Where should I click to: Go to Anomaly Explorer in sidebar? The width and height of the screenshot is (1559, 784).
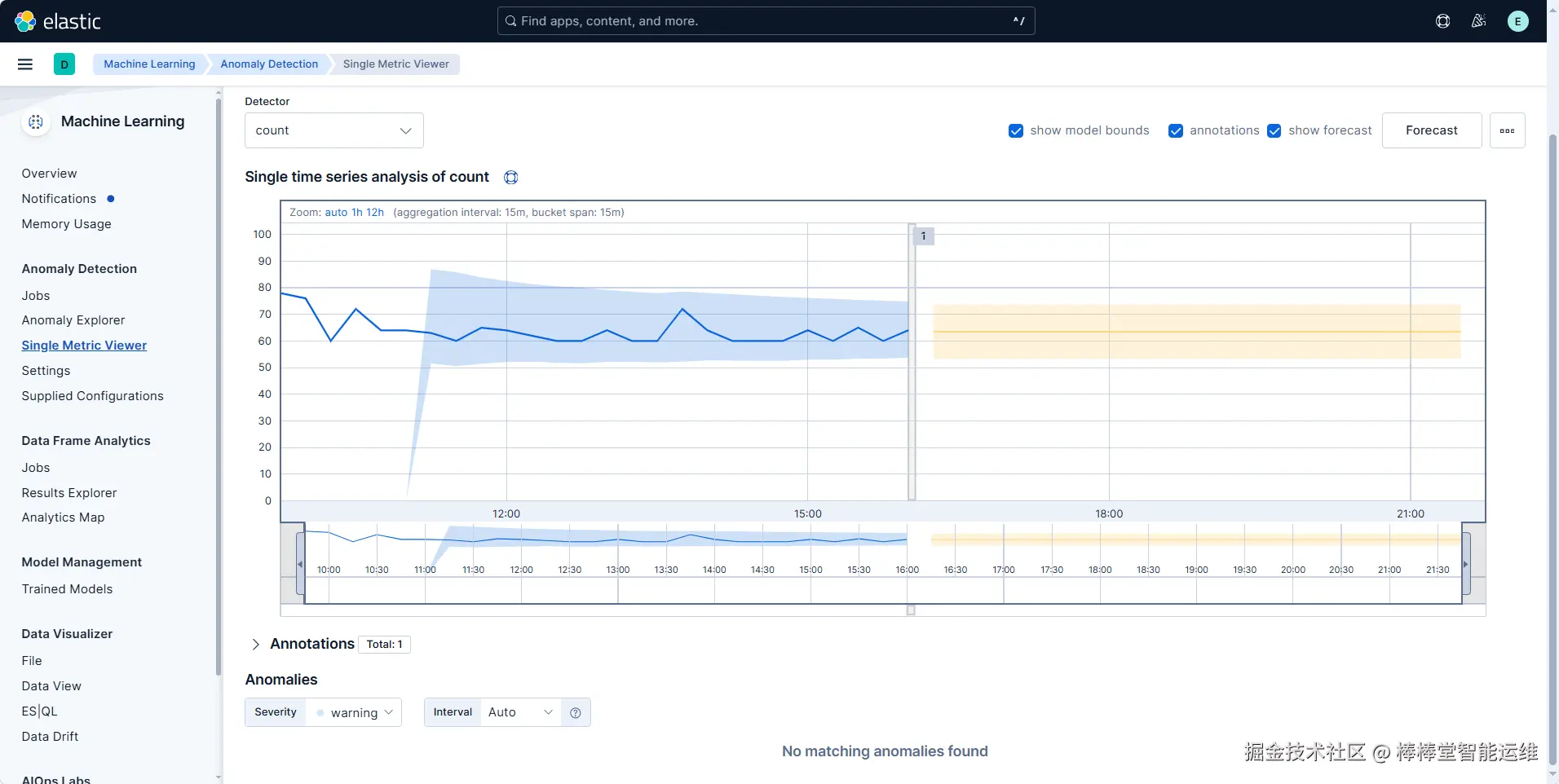[73, 320]
